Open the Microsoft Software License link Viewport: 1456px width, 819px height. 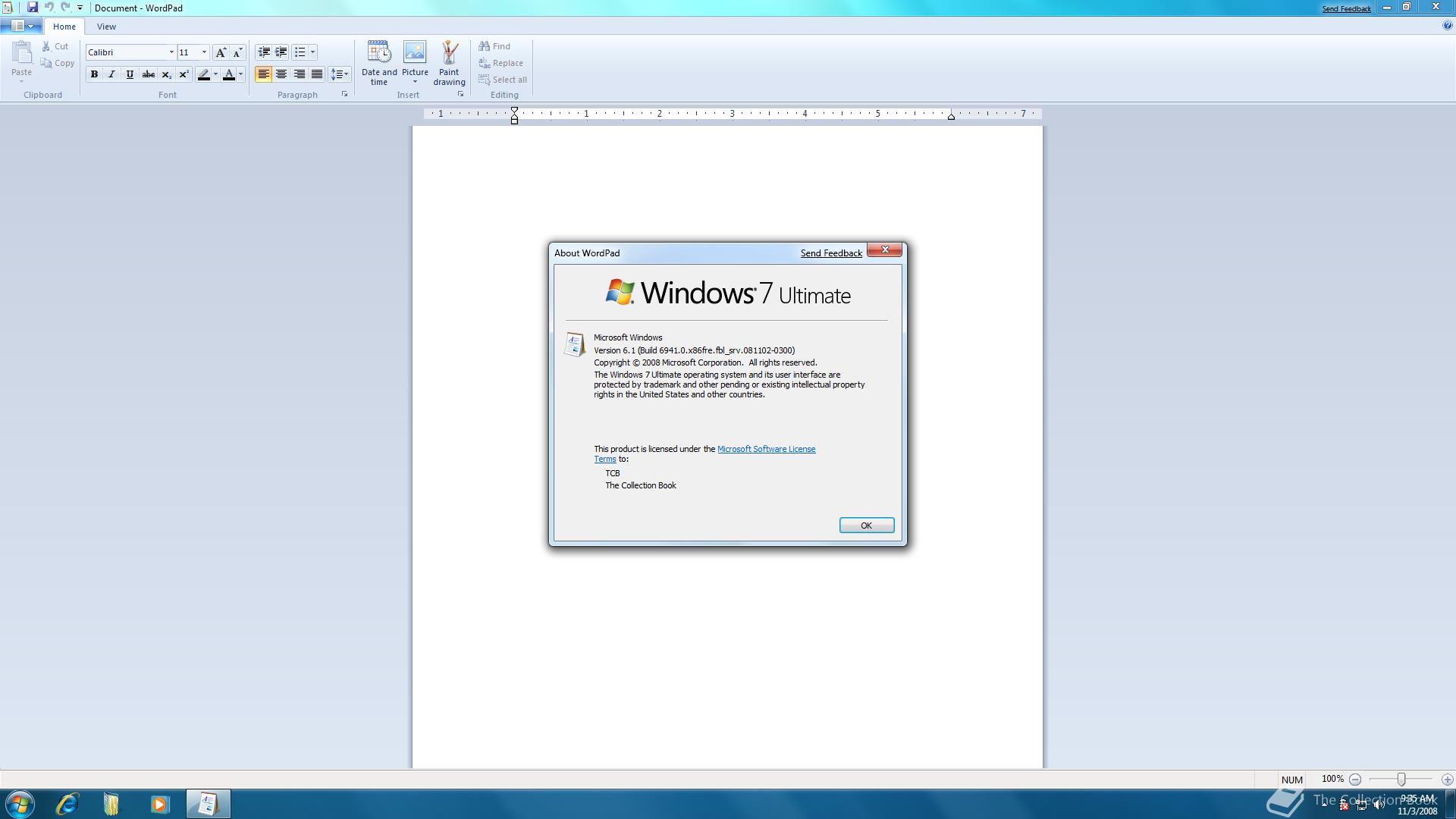766,449
